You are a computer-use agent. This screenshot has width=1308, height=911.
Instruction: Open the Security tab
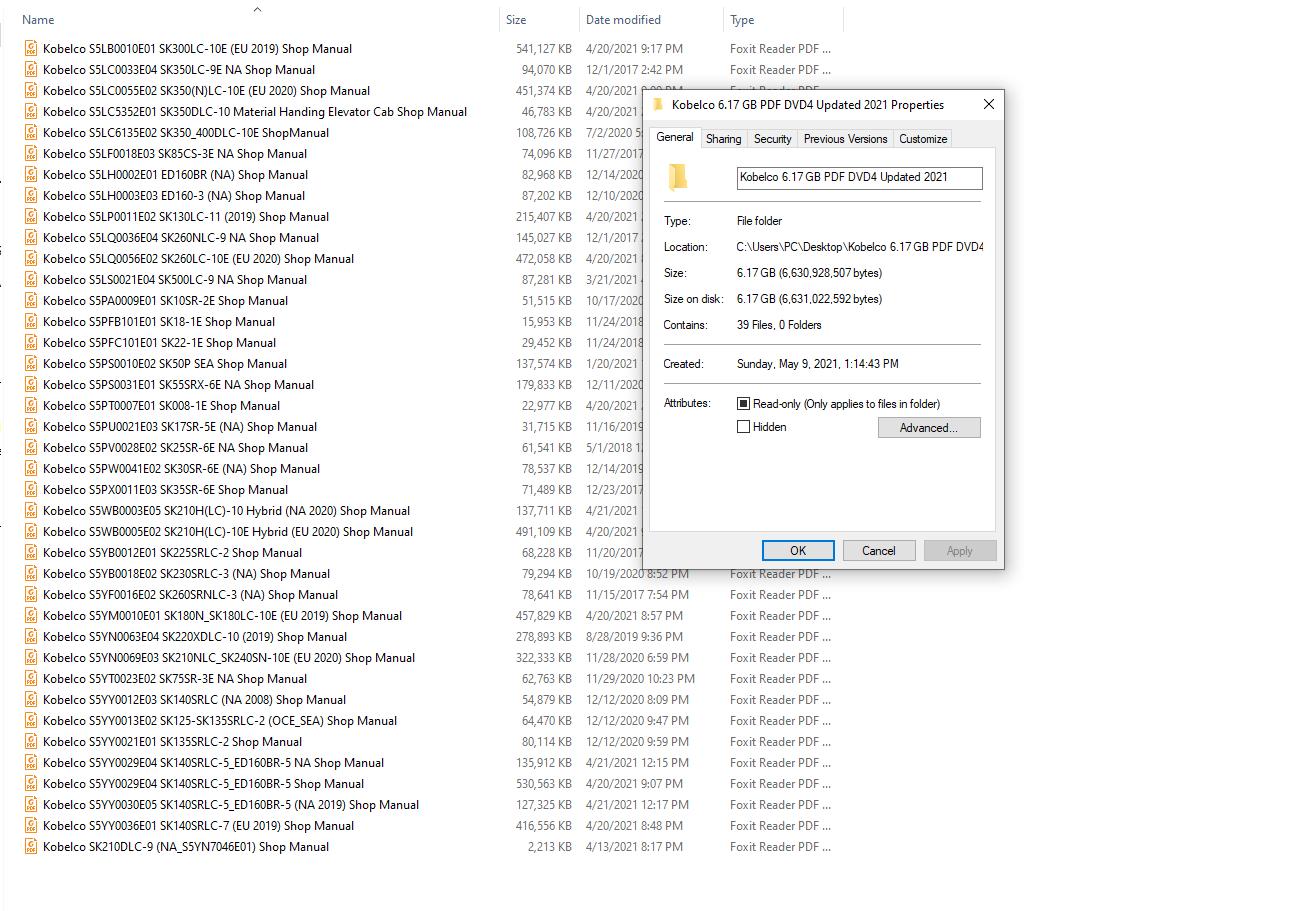pyautogui.click(x=773, y=139)
